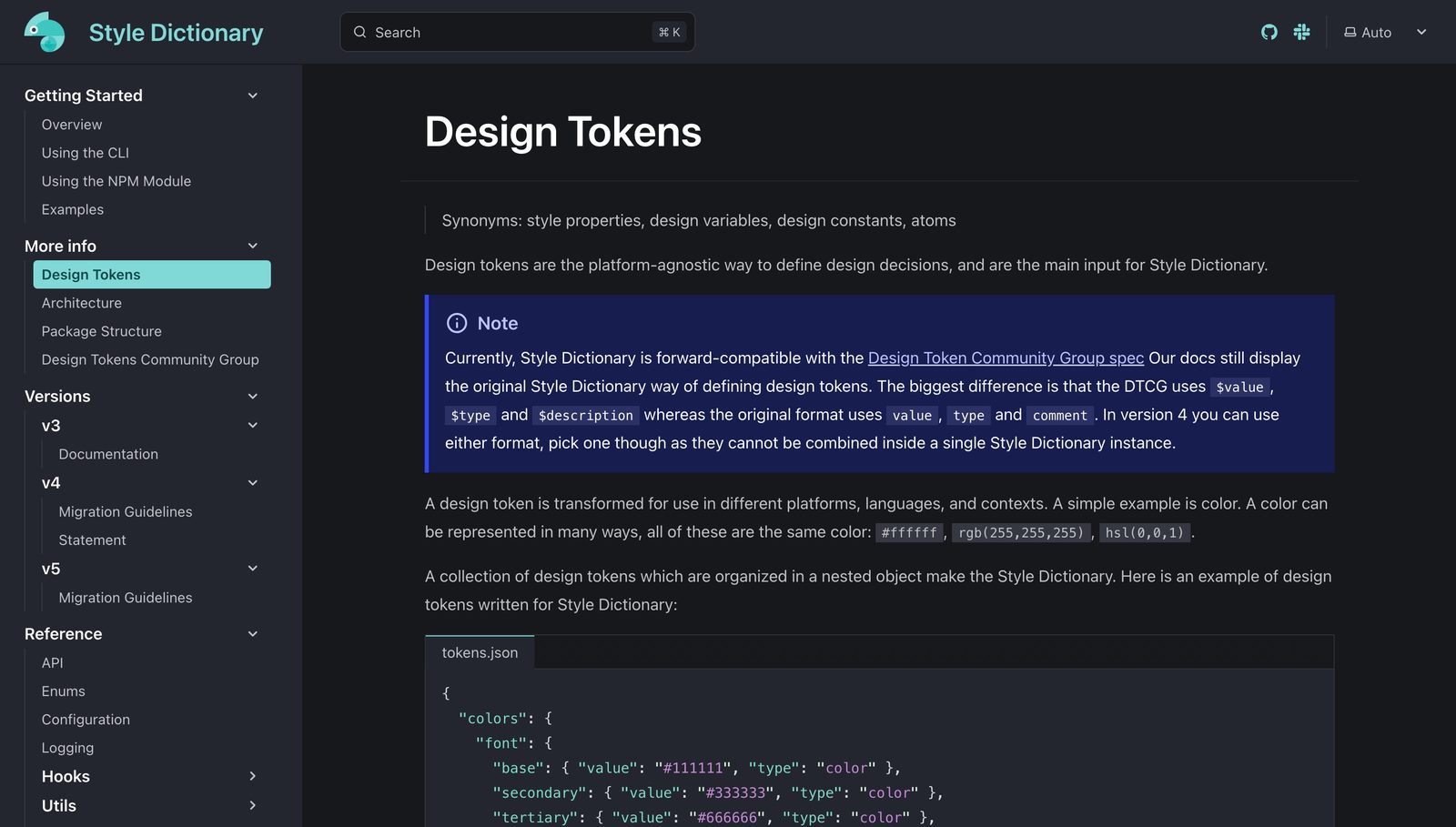Click the search magnifier icon

(x=359, y=32)
